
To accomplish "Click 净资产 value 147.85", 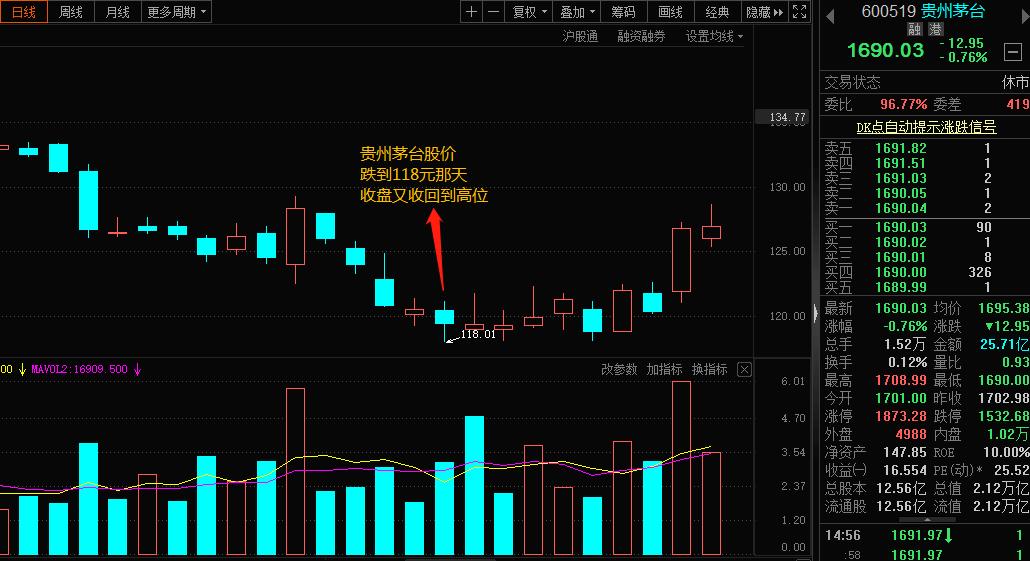I will coord(905,453).
